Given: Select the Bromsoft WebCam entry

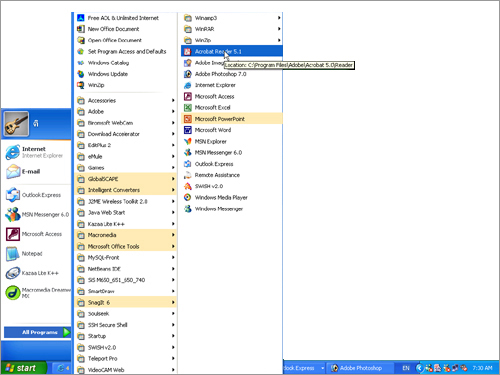Looking at the screenshot, I should click(125, 123).
